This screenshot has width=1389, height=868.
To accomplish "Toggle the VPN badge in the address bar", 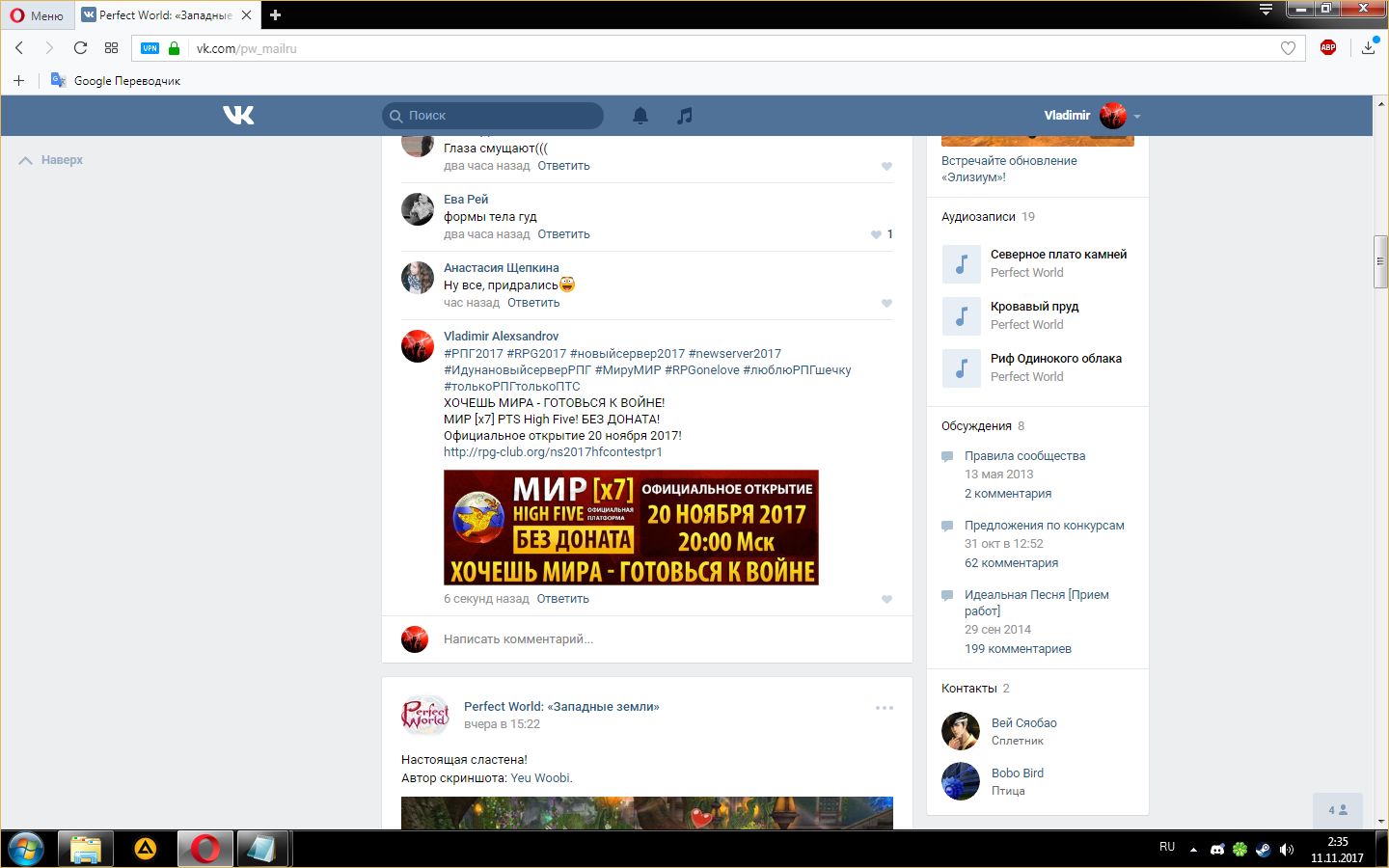I will 150,48.
